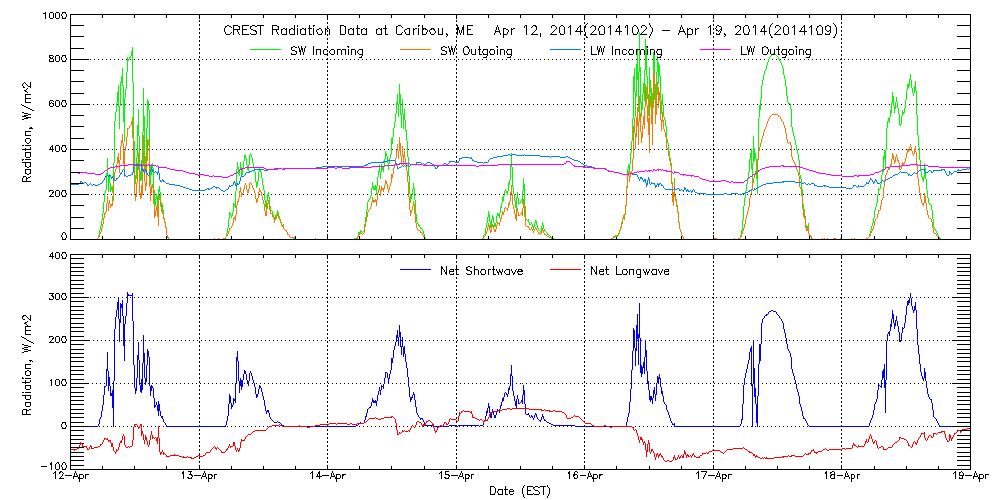Click the line sample beside 'LW Incoming' legend
Viewport: 1000px width, 500px height.
[x=567, y=51]
